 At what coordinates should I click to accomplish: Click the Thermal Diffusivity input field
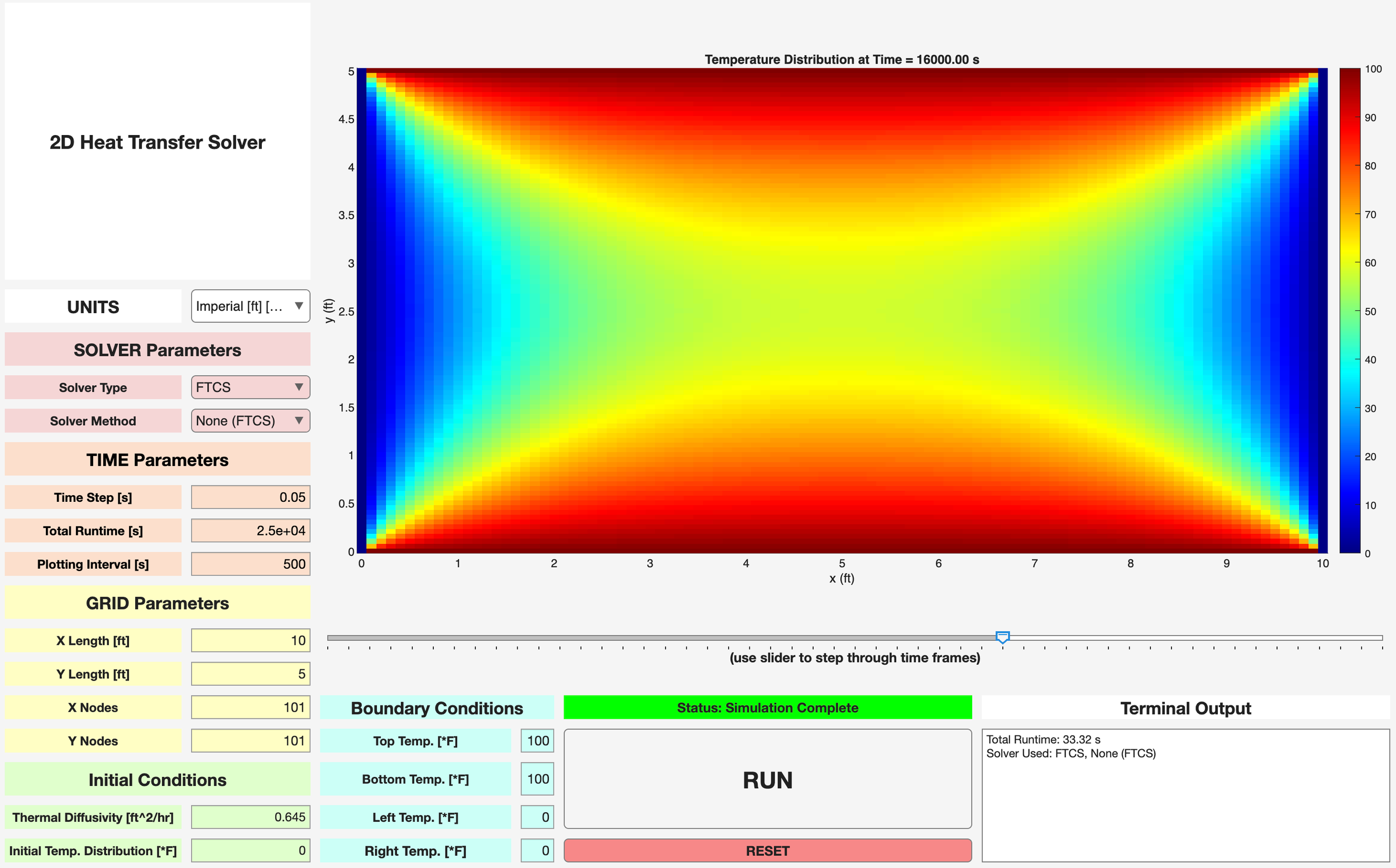pos(250,817)
